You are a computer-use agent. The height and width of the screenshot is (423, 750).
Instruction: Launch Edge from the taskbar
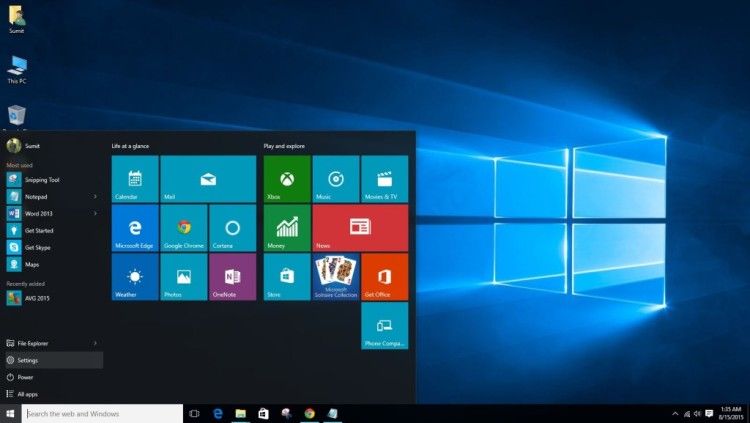pyautogui.click(x=218, y=413)
